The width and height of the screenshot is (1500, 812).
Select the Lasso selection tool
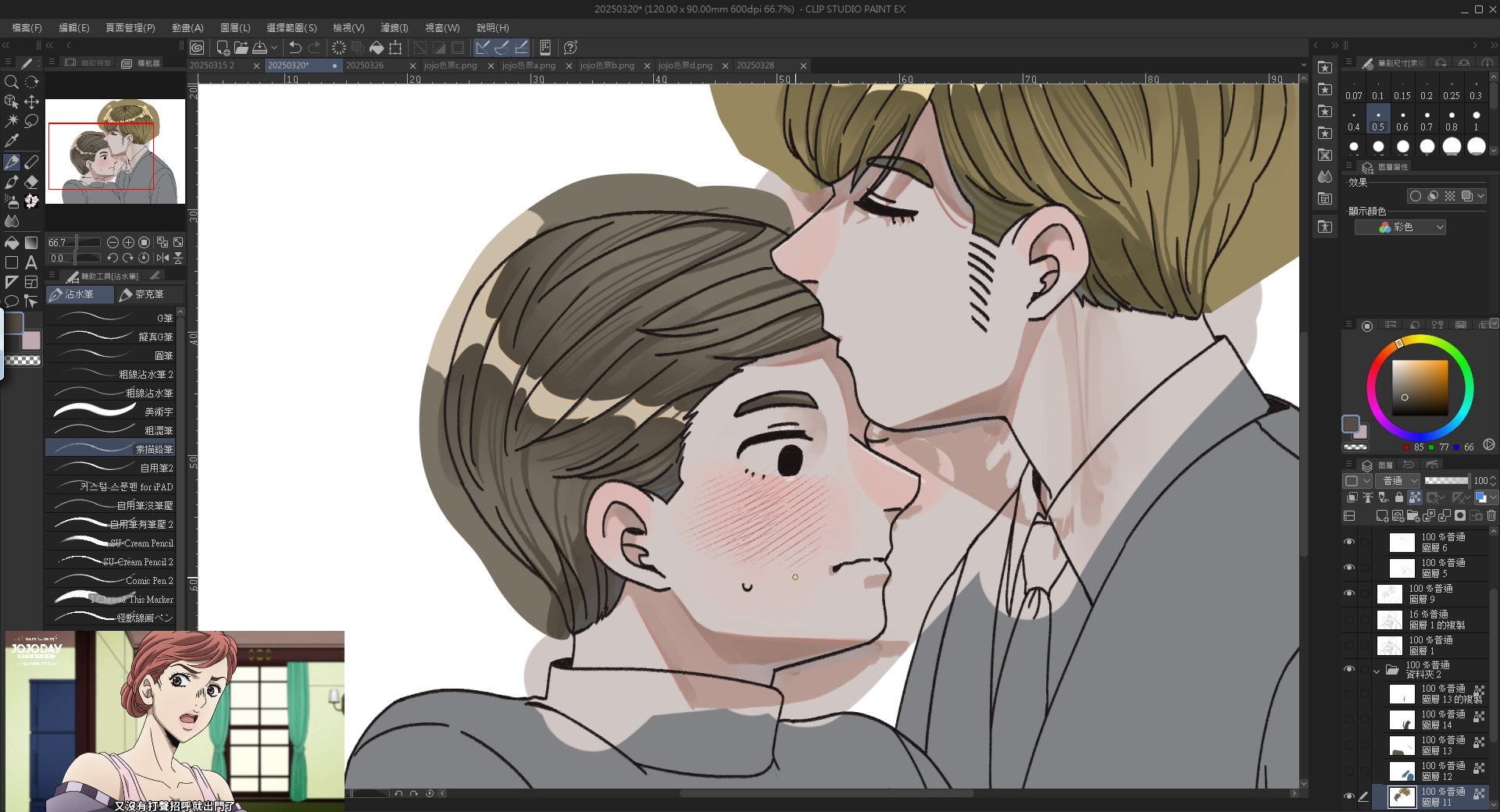(x=31, y=121)
